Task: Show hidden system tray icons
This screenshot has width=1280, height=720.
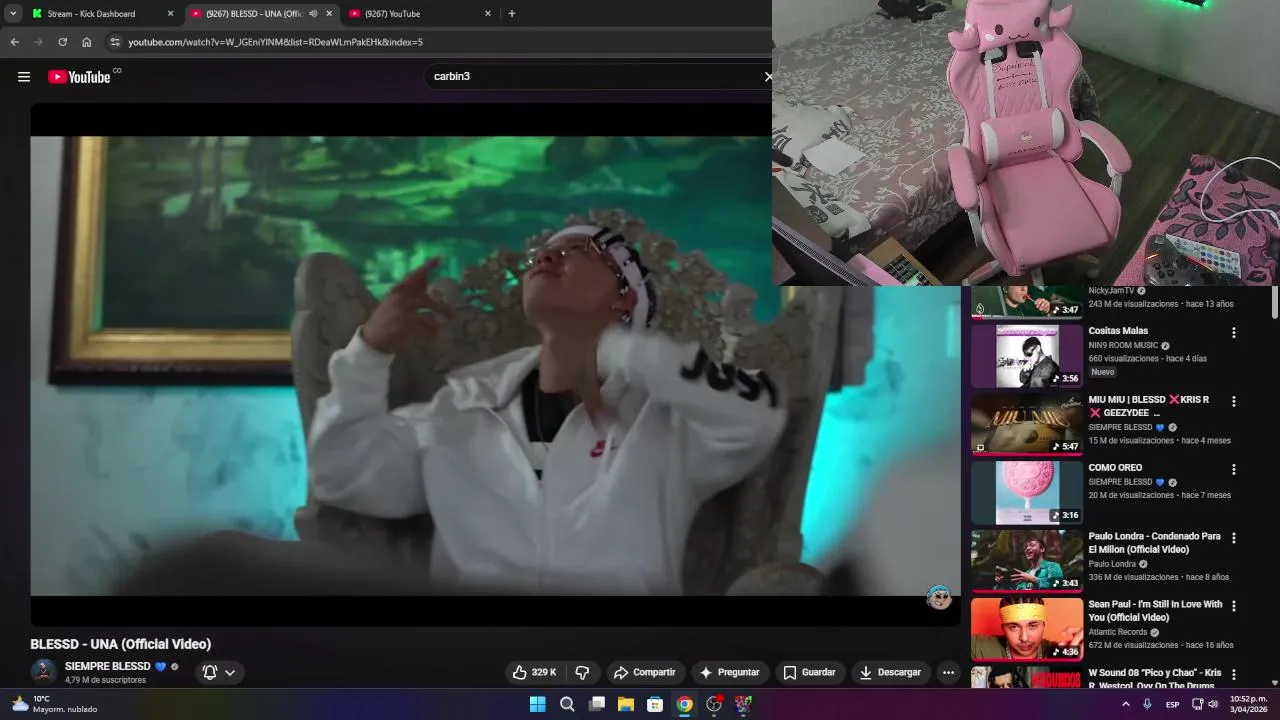Action: point(1126,704)
